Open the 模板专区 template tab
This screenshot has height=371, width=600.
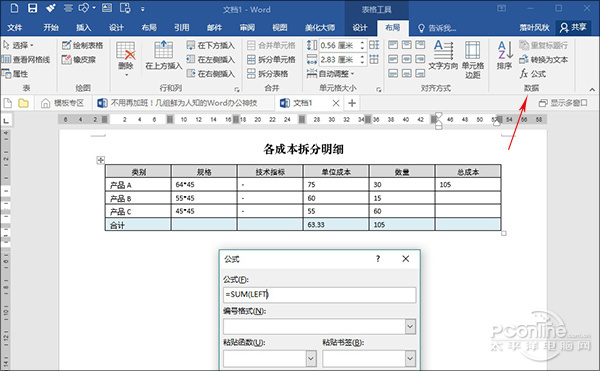click(63, 103)
